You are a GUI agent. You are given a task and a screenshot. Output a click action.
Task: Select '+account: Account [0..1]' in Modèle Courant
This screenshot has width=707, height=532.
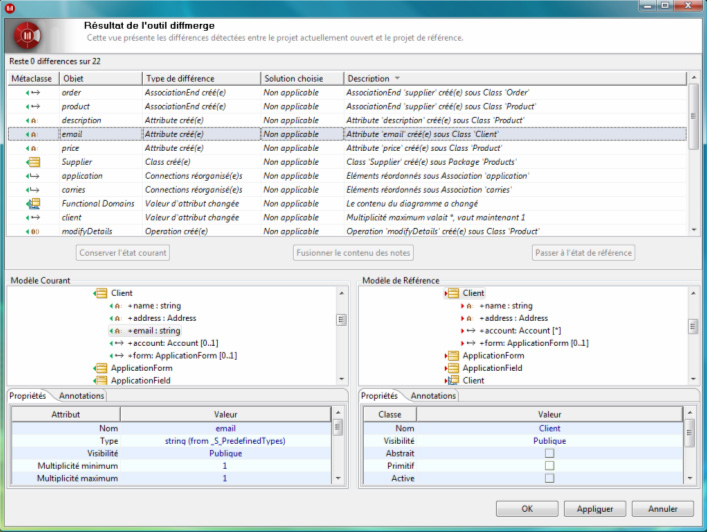click(173, 343)
